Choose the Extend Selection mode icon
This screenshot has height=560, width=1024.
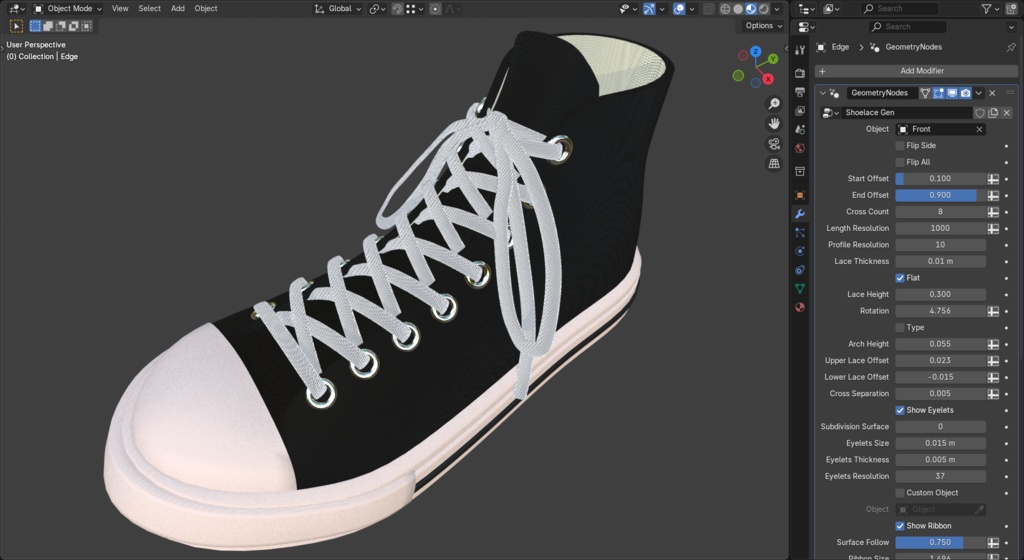48,26
